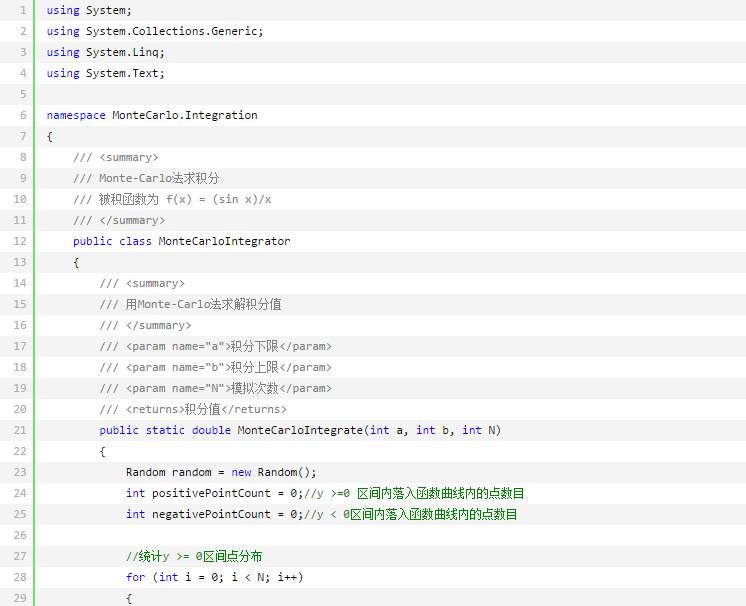Click the '/// </summary>' comment on line 11
This screenshot has width=746, height=606.
click(119, 220)
